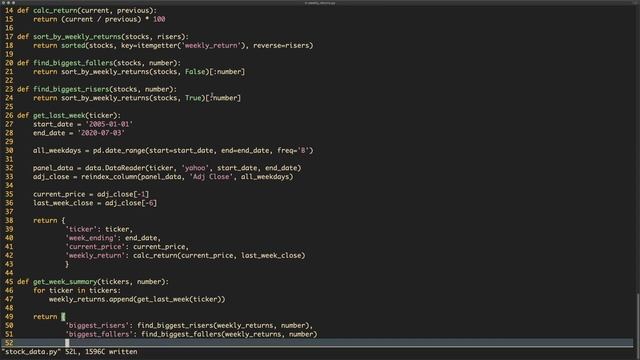Click 'all_weekdays' variable on line 30
Image resolution: width=640 pixels, height=360 pixels.
pos(57,151)
